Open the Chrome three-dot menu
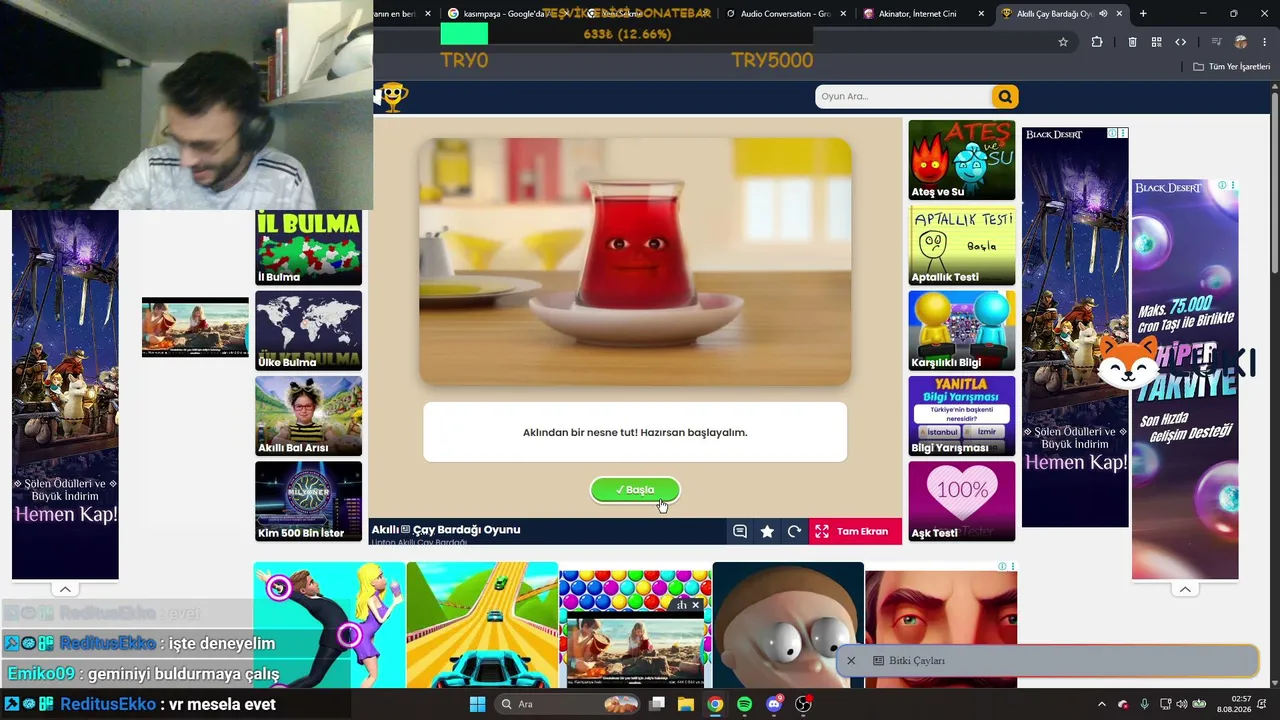This screenshot has width=1280, height=720. [x=1263, y=42]
